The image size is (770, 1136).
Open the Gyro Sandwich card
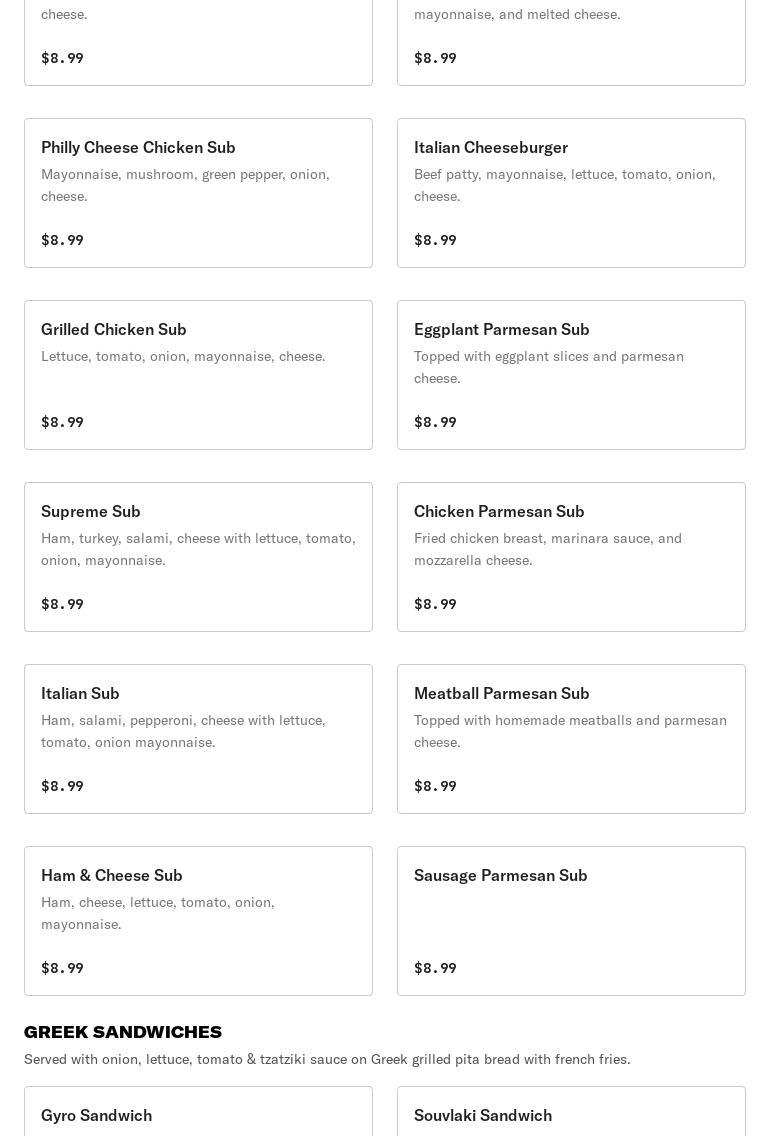pyautogui.click(x=198, y=1114)
